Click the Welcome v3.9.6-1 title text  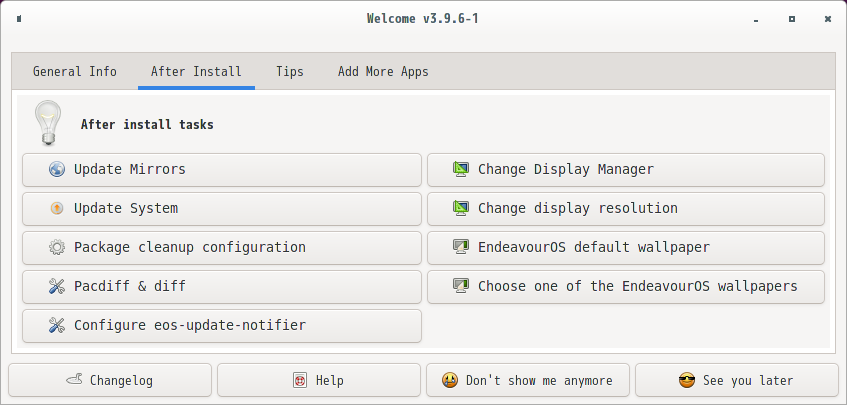[x=422, y=19]
